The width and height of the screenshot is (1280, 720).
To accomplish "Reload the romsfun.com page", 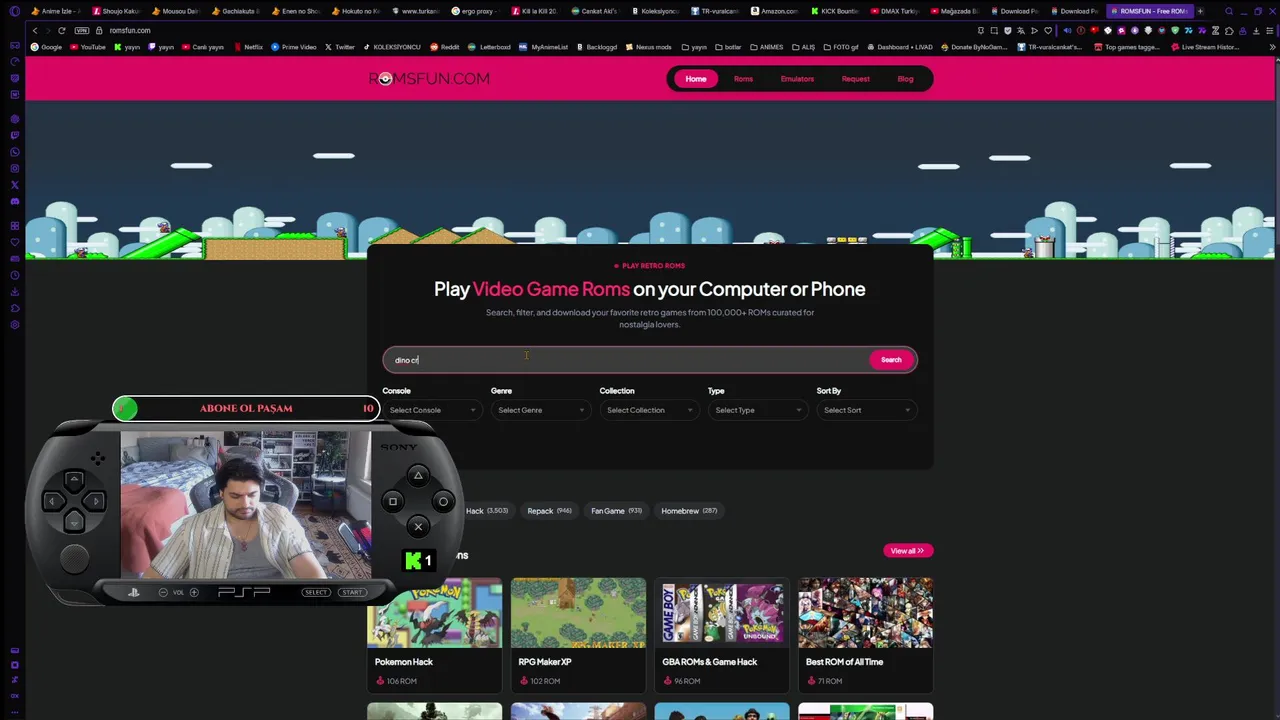I will tap(62, 31).
